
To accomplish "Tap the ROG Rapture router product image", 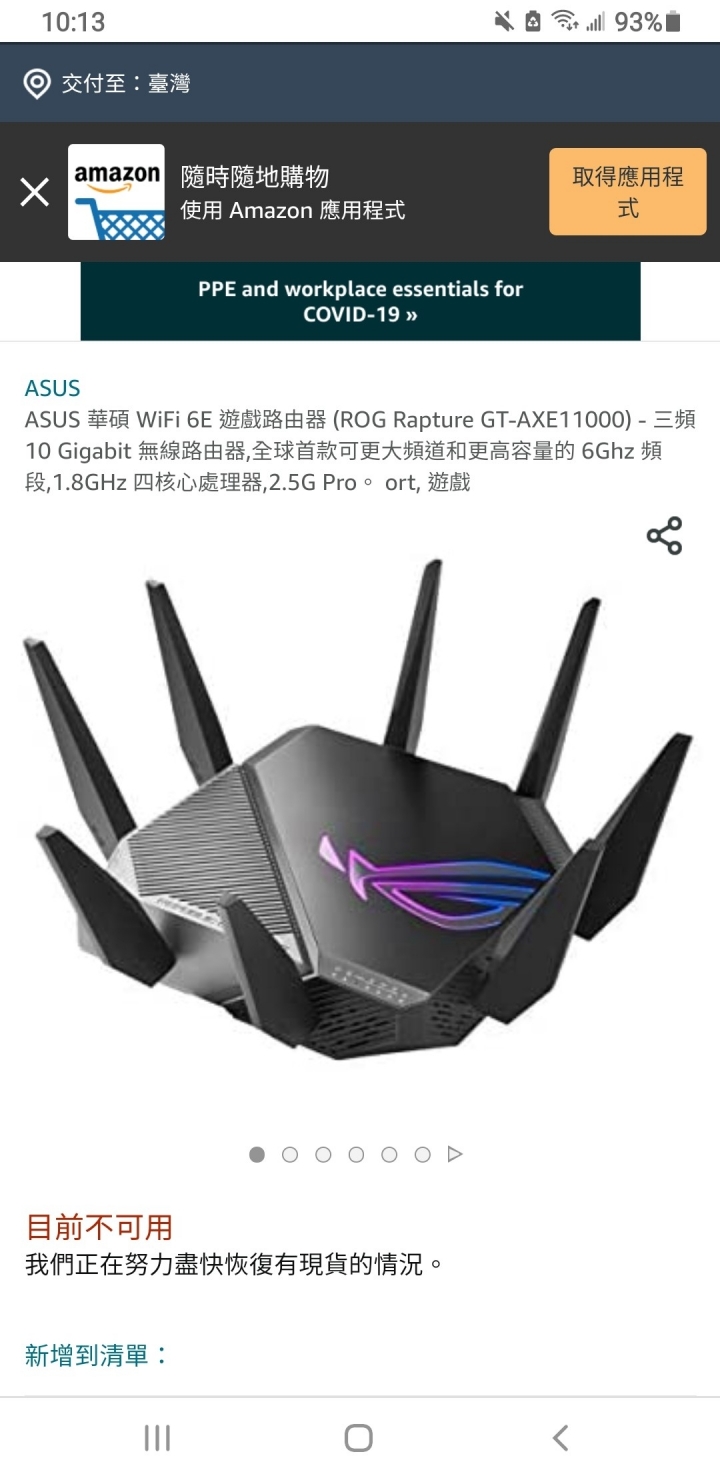I will click(x=358, y=809).
